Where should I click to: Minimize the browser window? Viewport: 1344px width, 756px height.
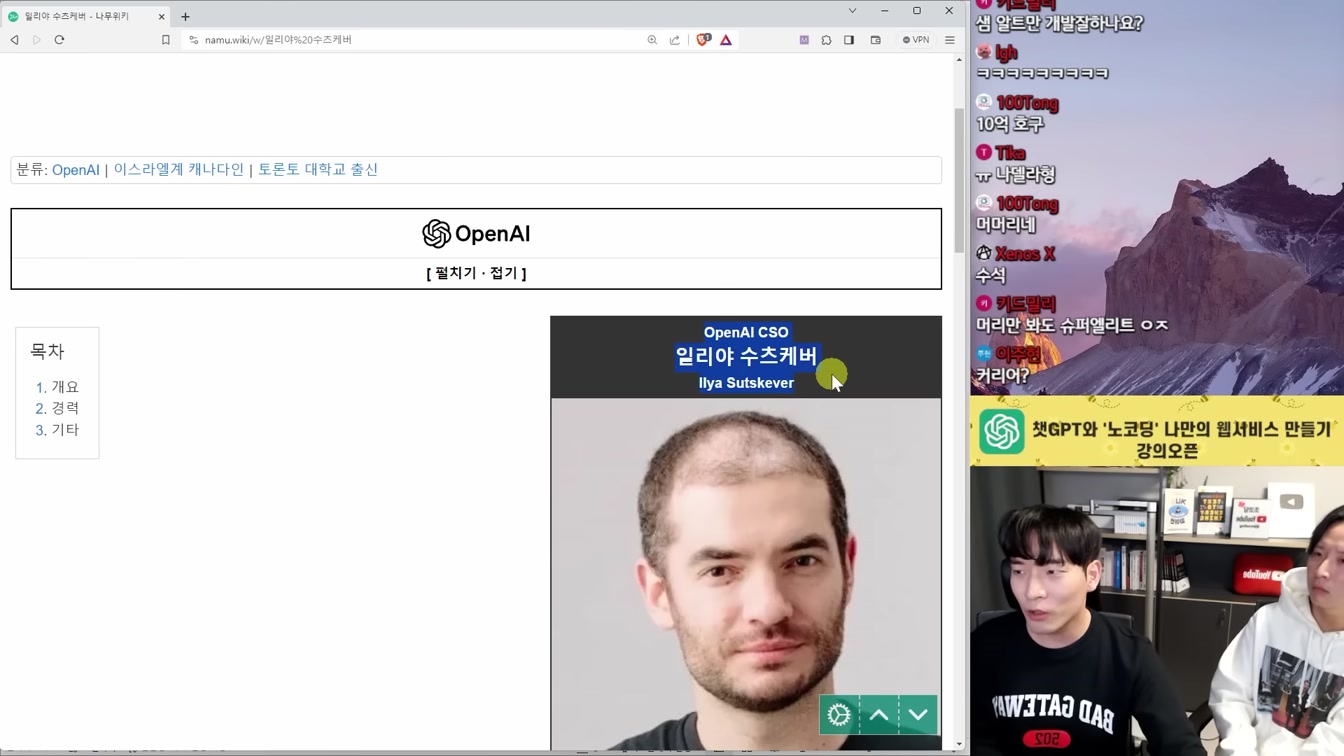(x=884, y=11)
